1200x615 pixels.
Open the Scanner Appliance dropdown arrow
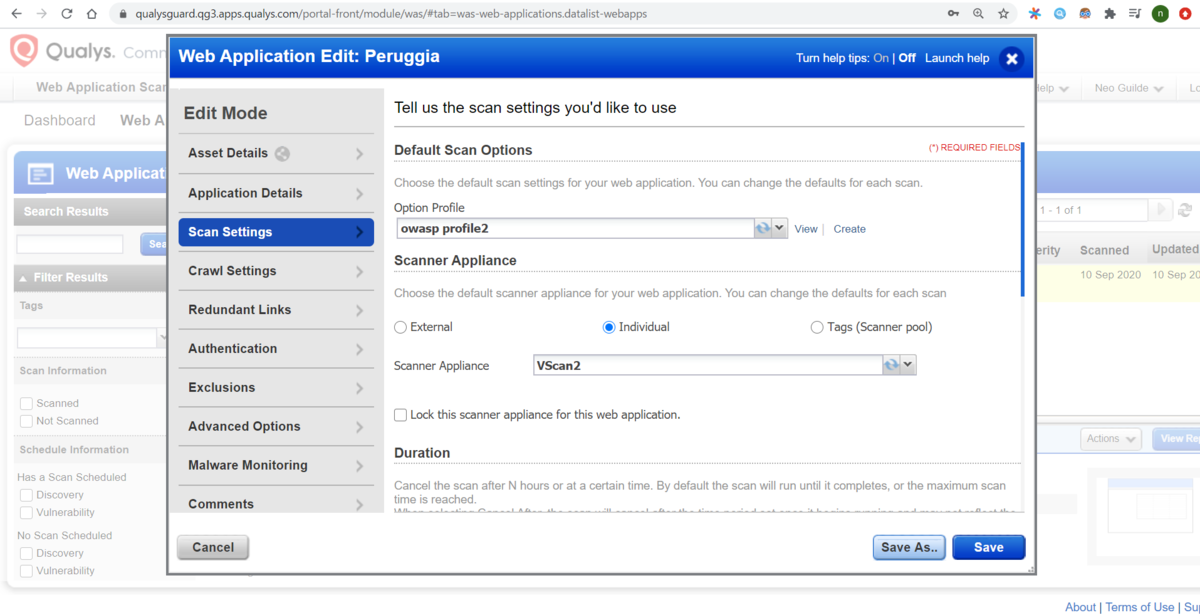(x=908, y=365)
